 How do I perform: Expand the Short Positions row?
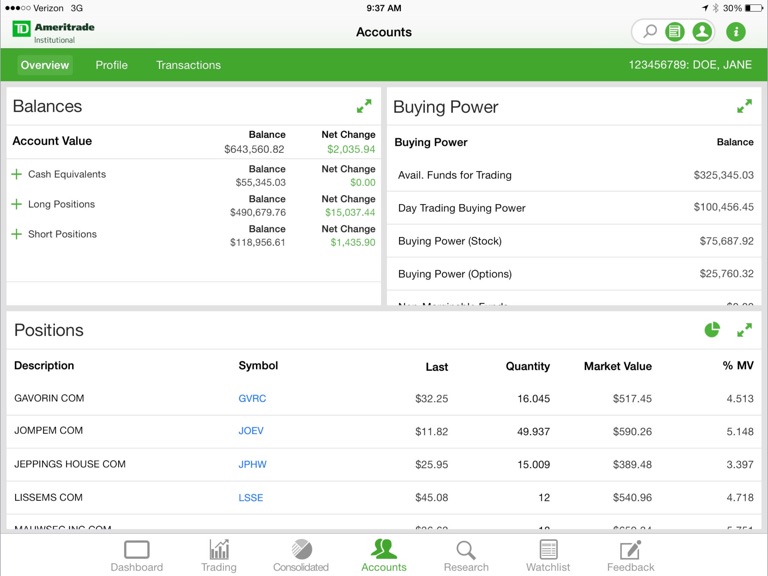pos(16,234)
